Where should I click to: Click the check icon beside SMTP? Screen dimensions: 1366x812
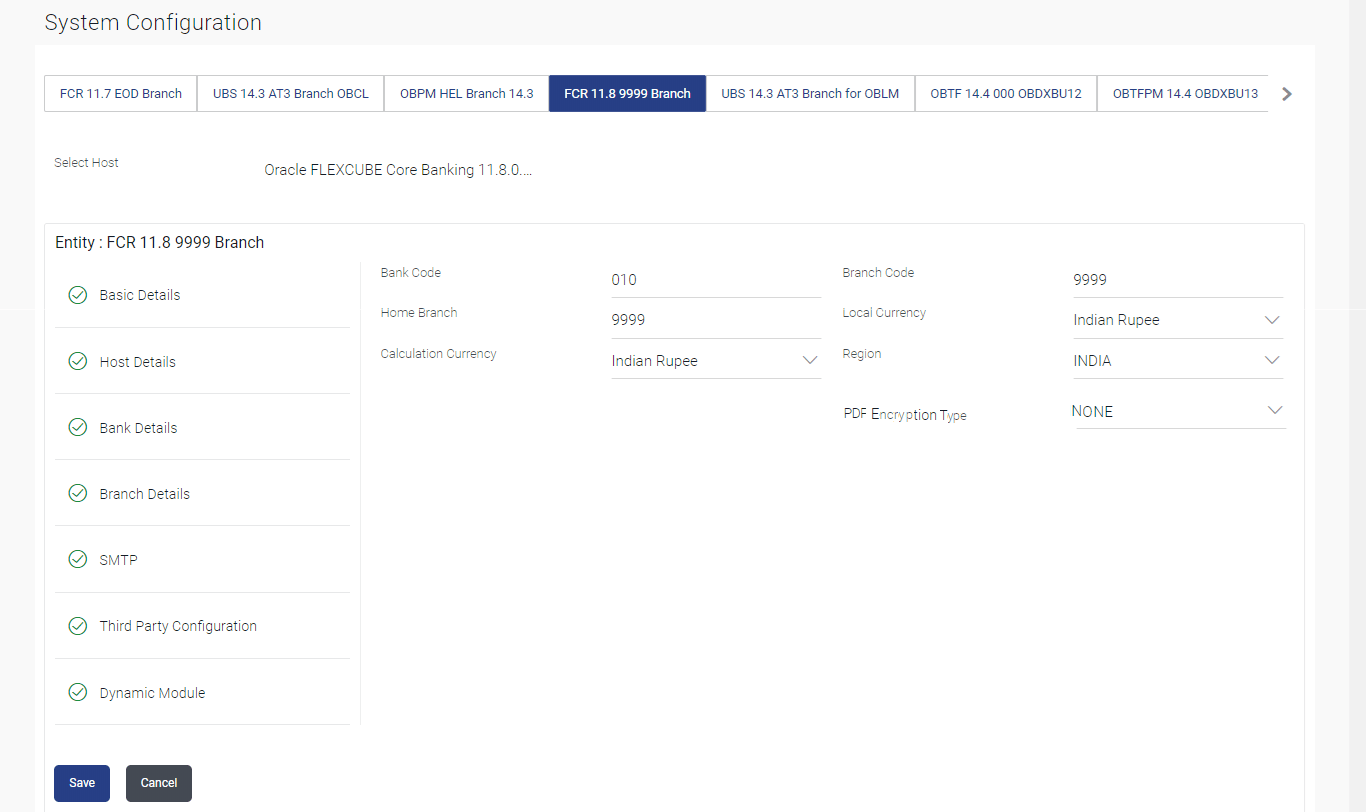click(x=77, y=560)
